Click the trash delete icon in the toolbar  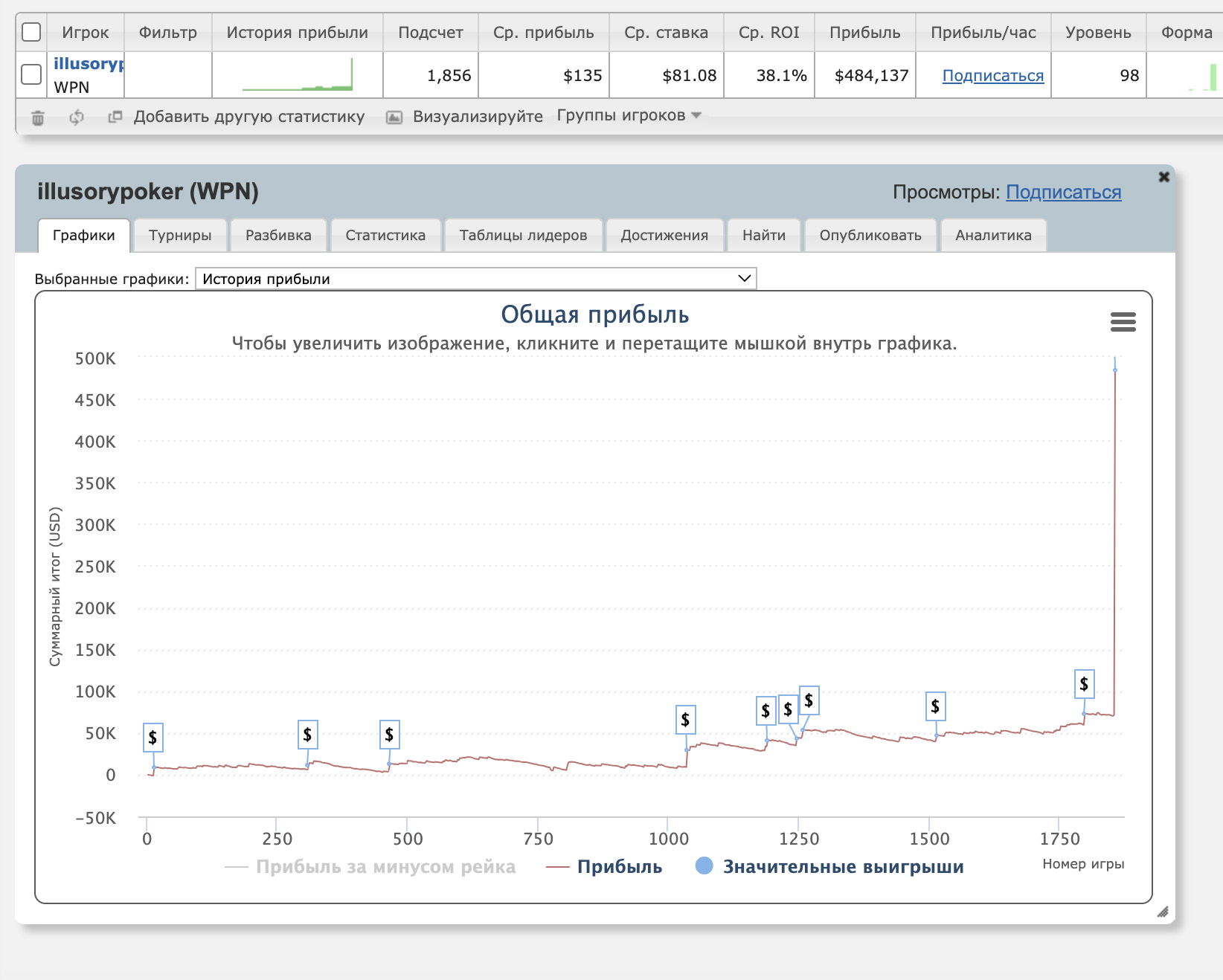(x=38, y=117)
